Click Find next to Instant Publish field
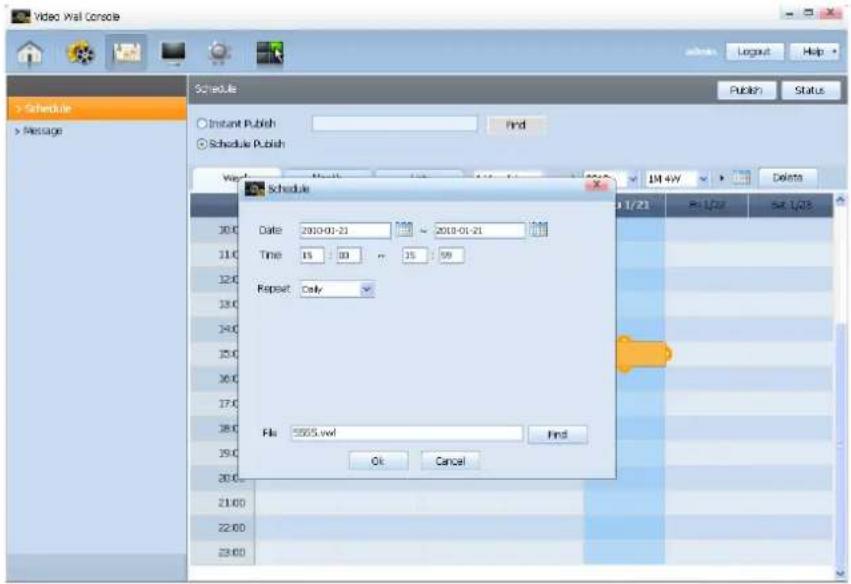This screenshot has height=584, width=851. pyautogui.click(x=516, y=125)
